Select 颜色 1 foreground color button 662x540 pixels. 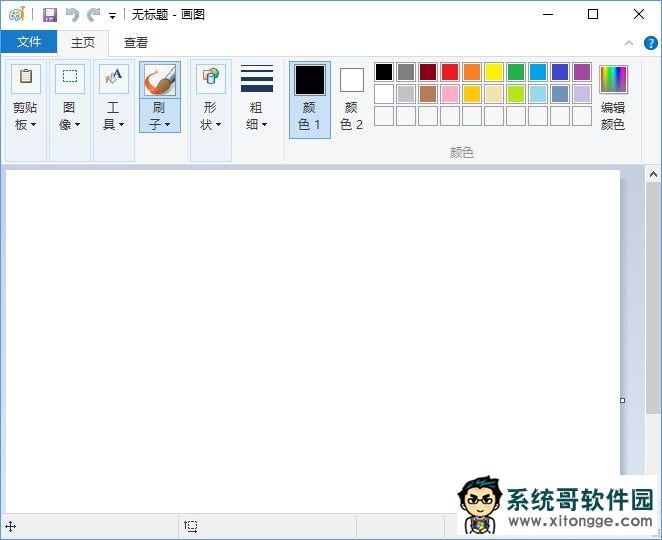(310, 100)
